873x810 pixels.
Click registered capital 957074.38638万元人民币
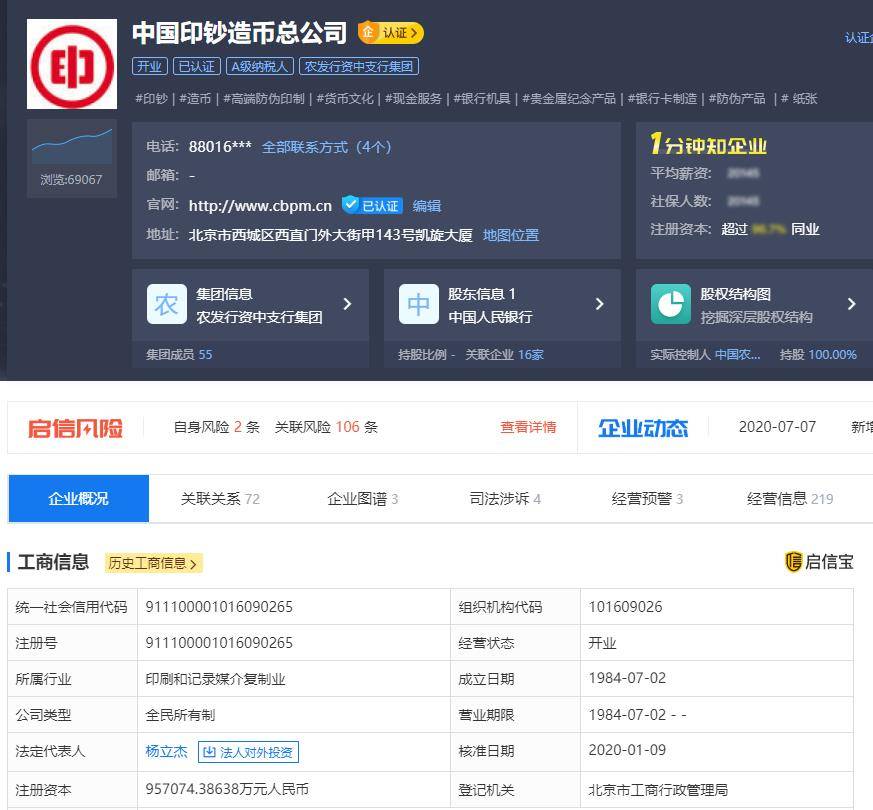[227, 789]
